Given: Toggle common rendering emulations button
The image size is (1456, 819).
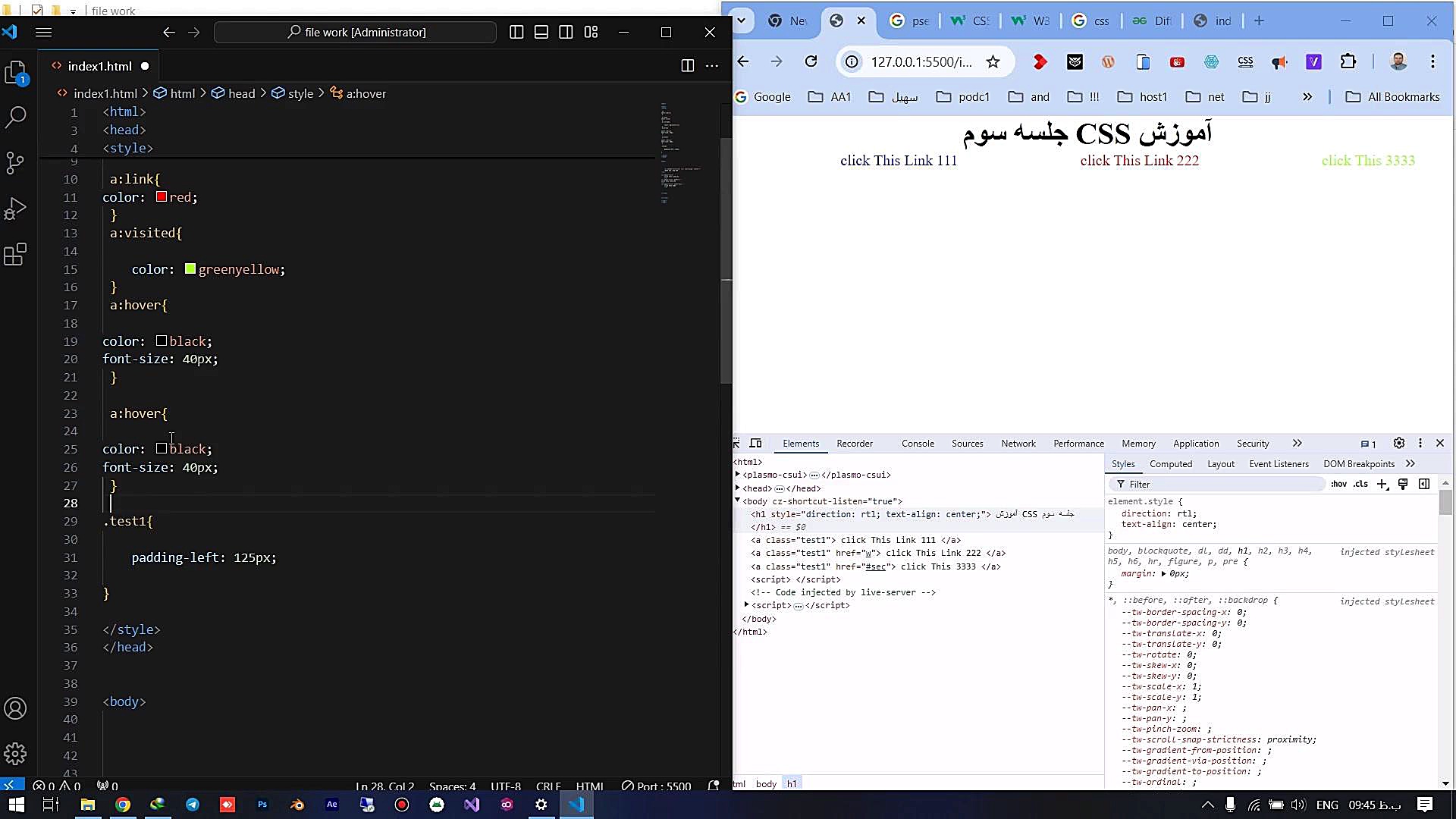Looking at the screenshot, I should click(x=1403, y=484).
